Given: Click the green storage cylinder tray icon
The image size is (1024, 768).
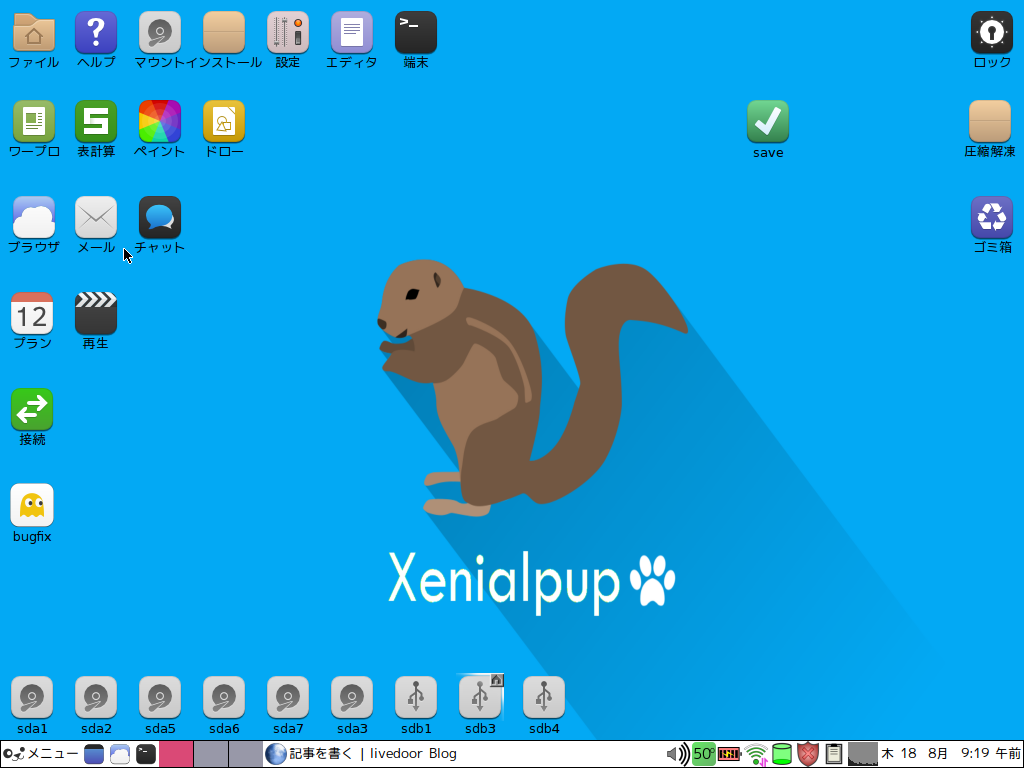Looking at the screenshot, I should tap(782, 754).
